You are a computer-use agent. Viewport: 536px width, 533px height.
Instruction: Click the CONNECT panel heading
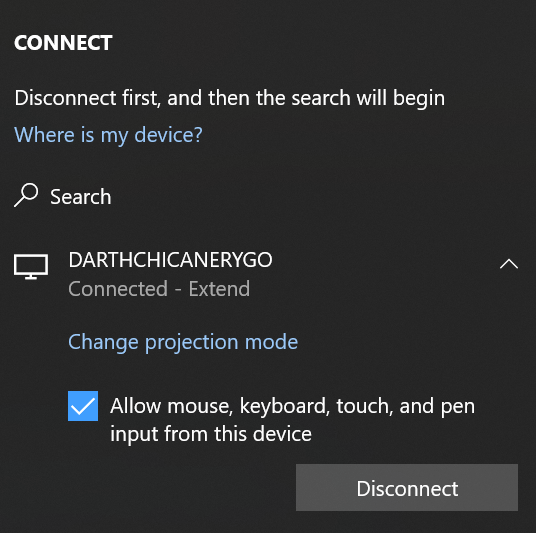pos(63,43)
